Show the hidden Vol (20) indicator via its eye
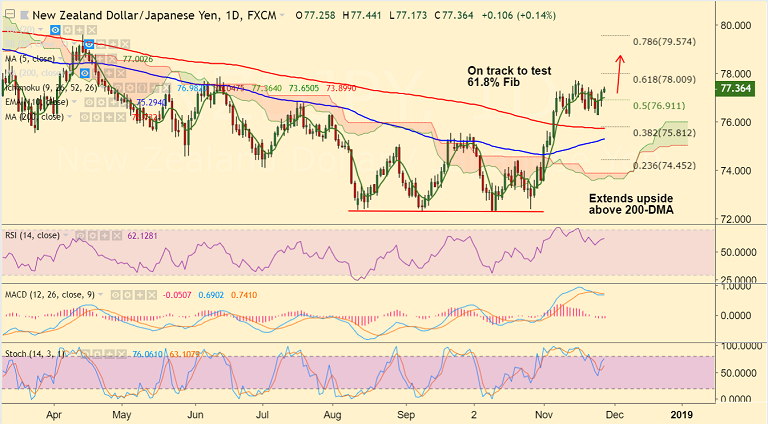Screen dimensions: 768x424 [55, 30]
